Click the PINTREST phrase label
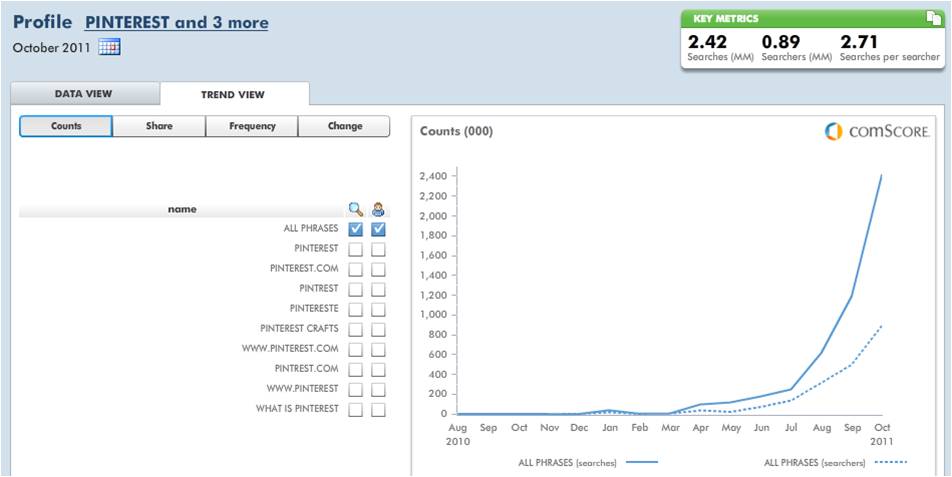Viewport: 952px width, 477px height. (x=319, y=289)
